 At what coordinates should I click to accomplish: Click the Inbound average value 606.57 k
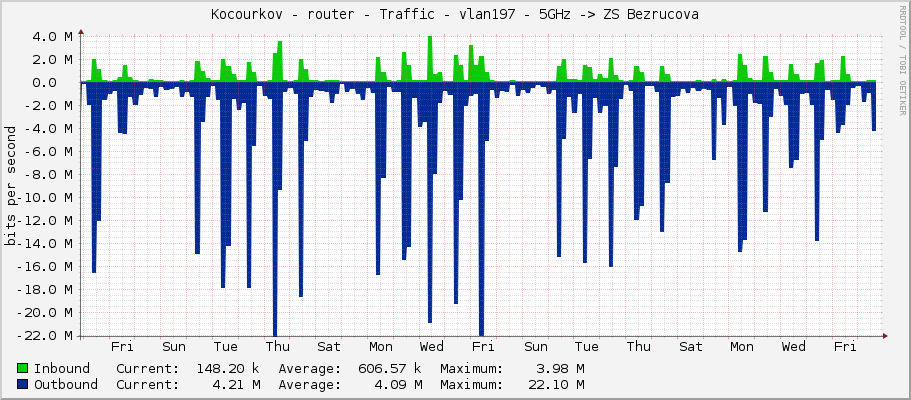(x=389, y=368)
